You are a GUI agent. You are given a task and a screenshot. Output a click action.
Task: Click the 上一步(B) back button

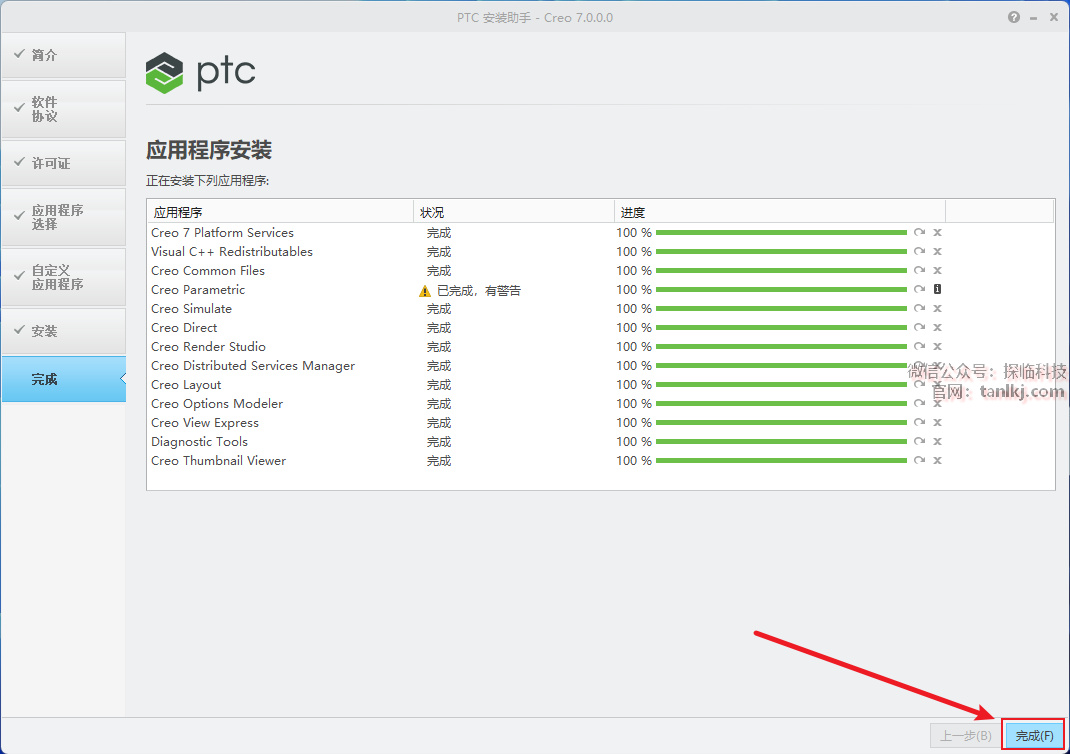(966, 736)
